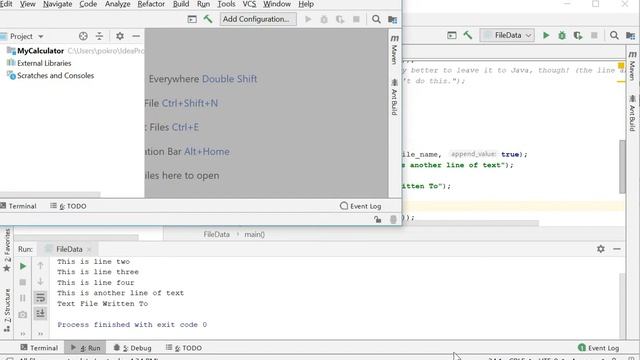Open the View menu

click(x=27, y=4)
